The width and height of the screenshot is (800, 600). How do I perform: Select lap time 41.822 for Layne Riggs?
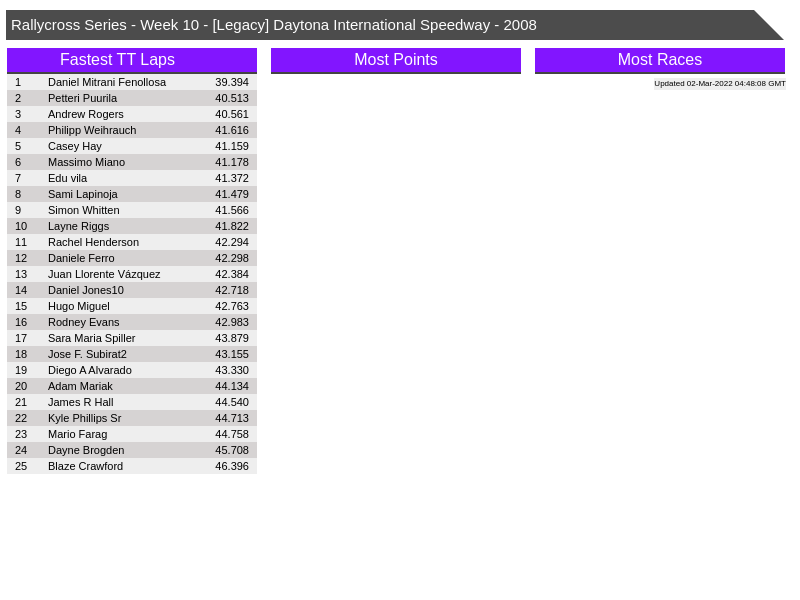(x=232, y=226)
